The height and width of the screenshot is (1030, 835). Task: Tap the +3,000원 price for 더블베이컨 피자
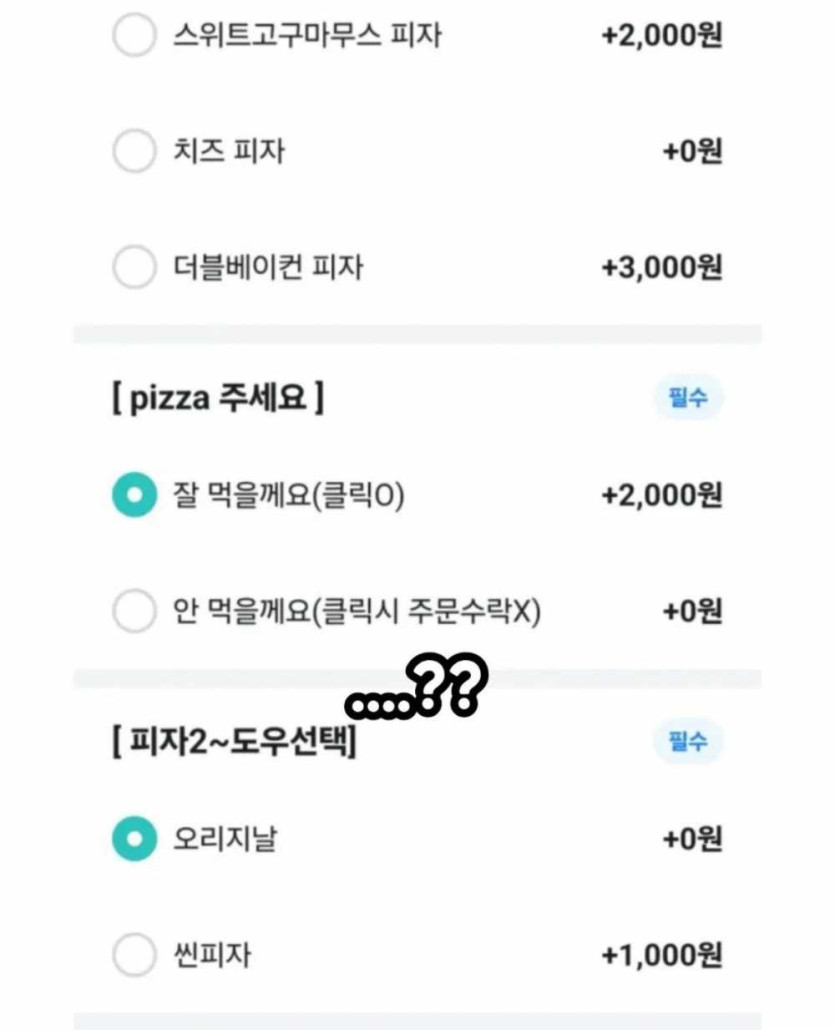662,267
